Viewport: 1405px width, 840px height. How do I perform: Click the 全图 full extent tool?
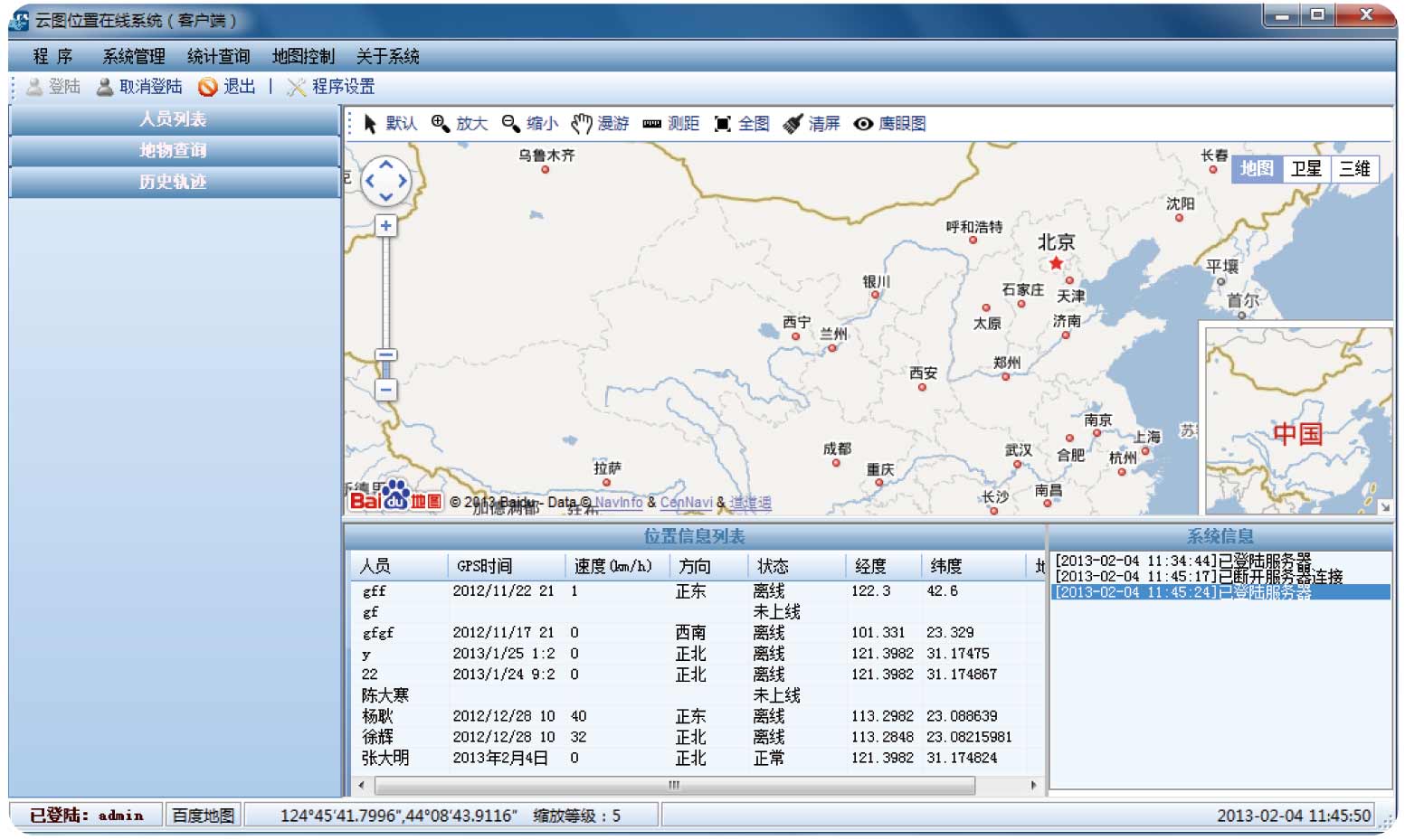point(741,124)
